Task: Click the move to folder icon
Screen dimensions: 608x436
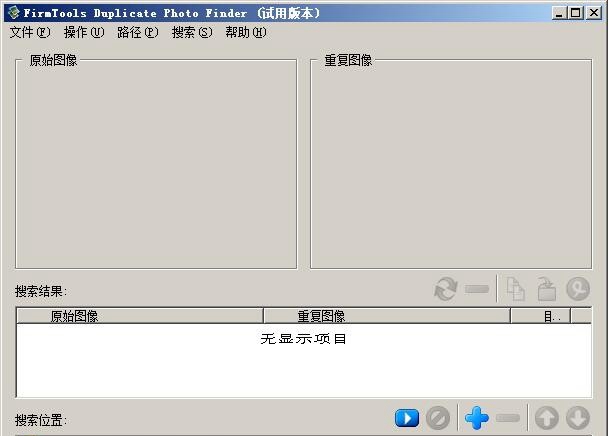Action: point(547,289)
